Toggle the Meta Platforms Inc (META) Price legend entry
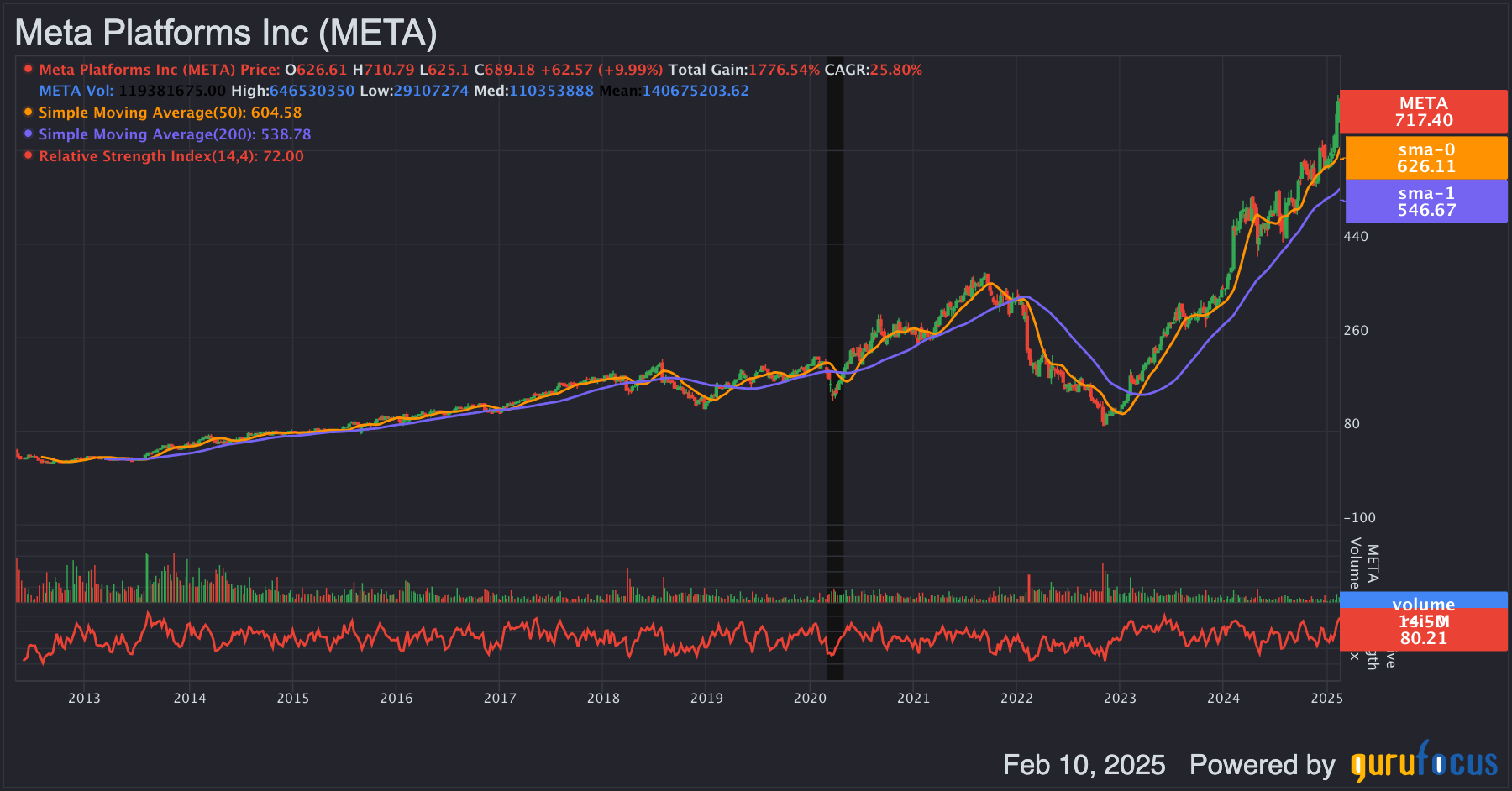 click(x=160, y=70)
